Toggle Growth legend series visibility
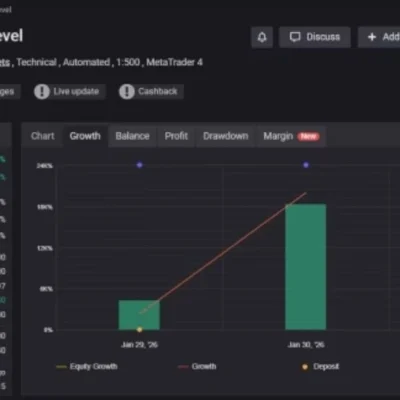This screenshot has width=400, height=400. point(197,367)
